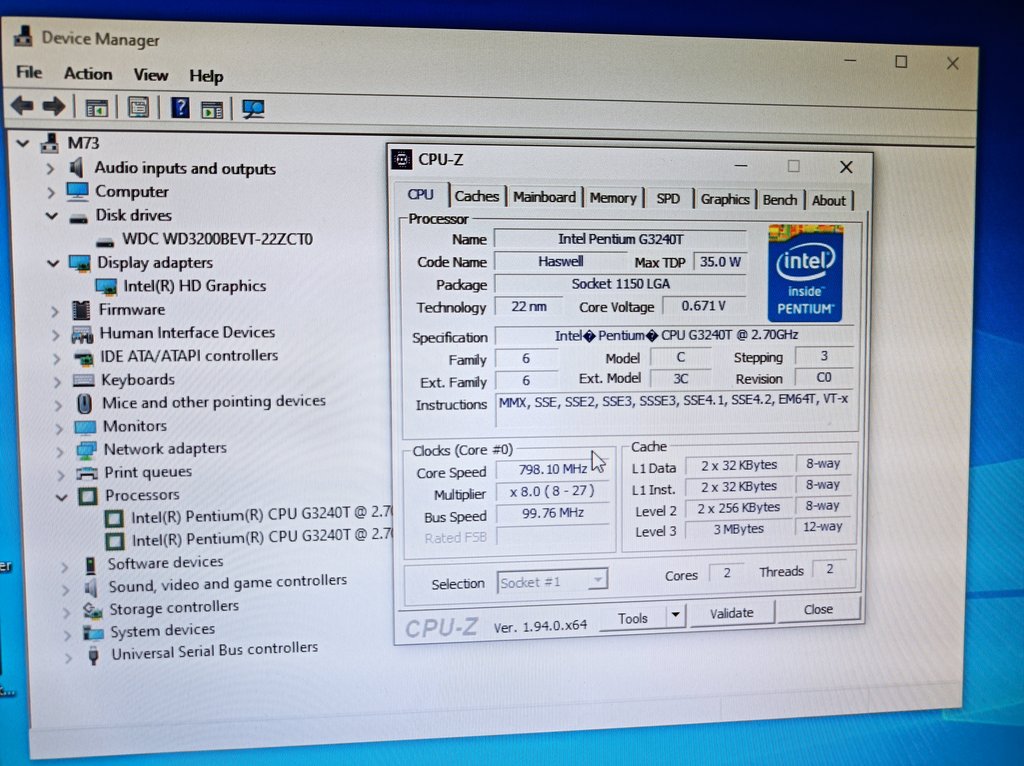Click the Monitors icon in device tree
This screenshot has width=1024, height=766.
(x=85, y=427)
